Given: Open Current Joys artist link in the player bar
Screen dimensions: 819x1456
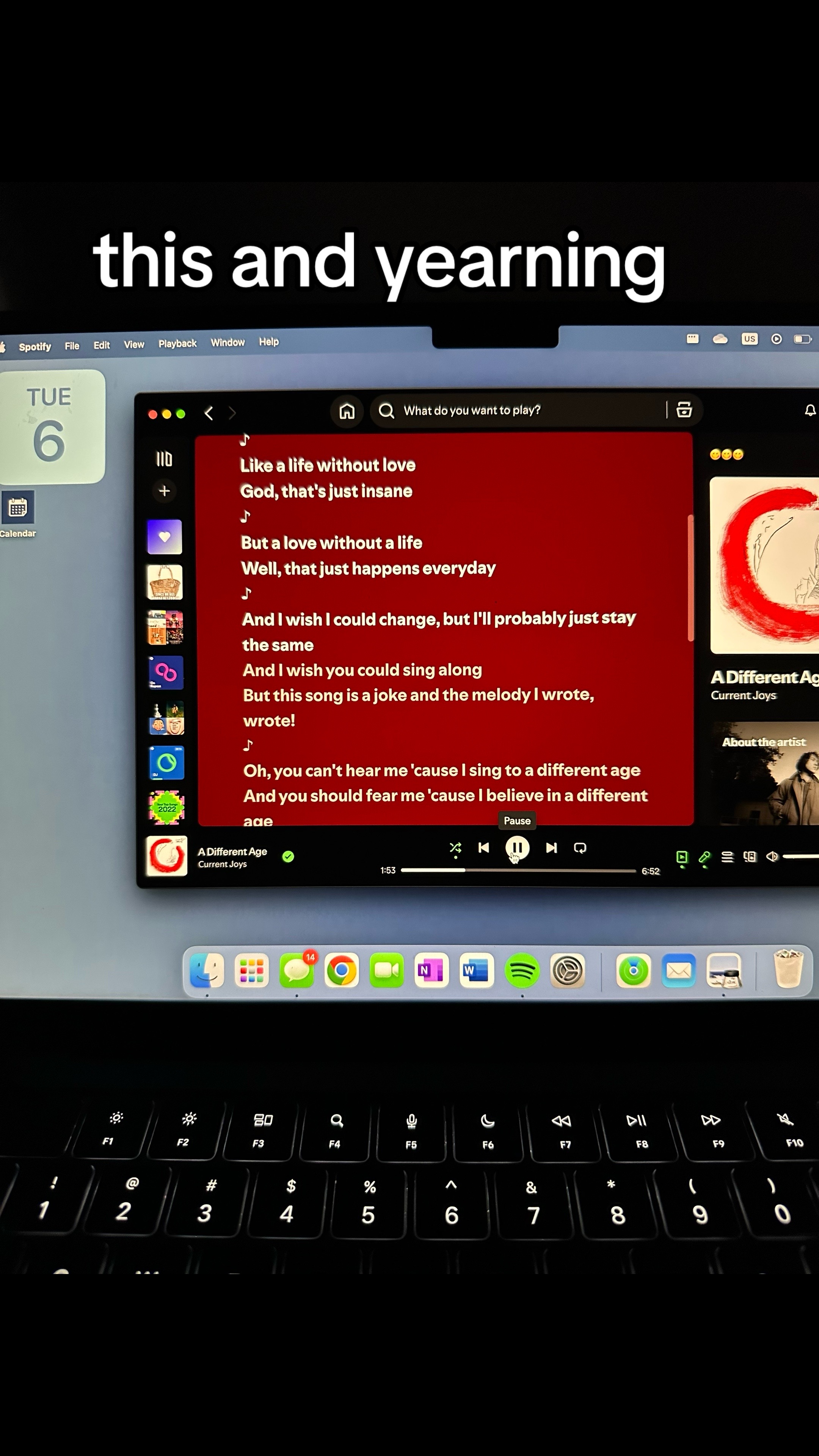Looking at the screenshot, I should [222, 864].
